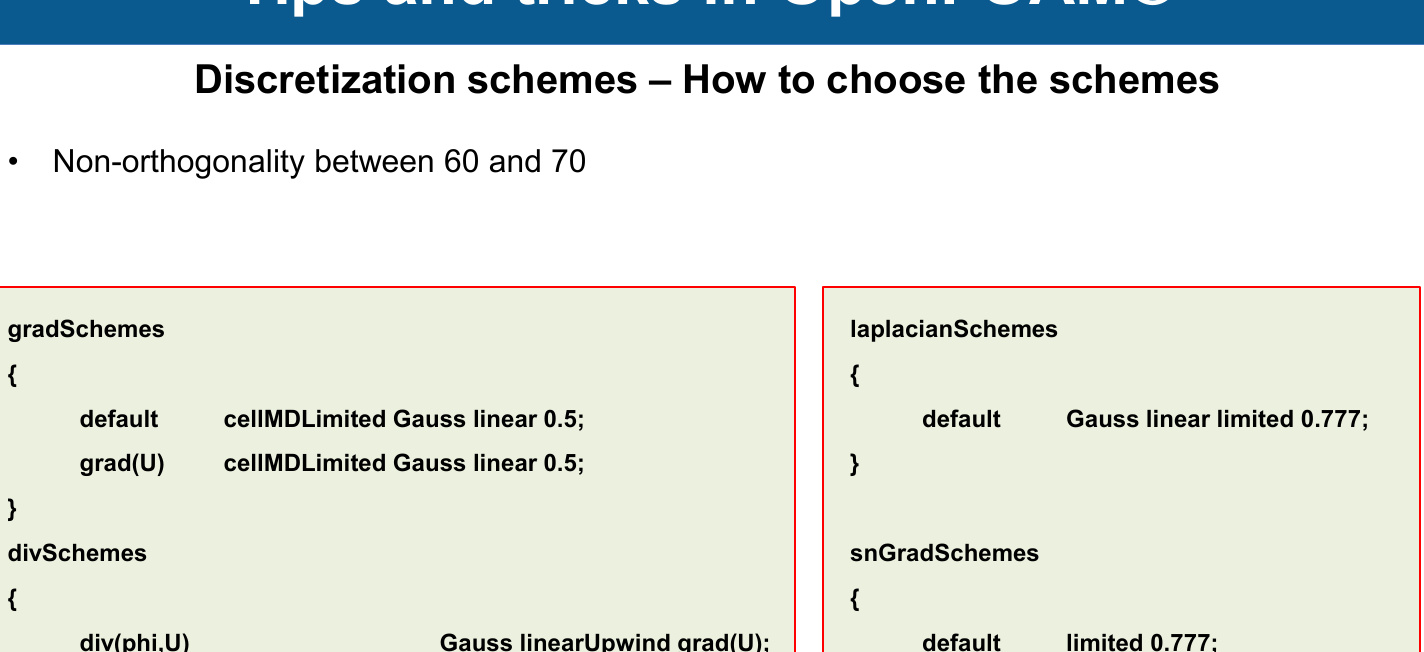Viewport: 1424px width, 652px height.
Task: Click the blue title banner at top
Action: pos(712,22)
